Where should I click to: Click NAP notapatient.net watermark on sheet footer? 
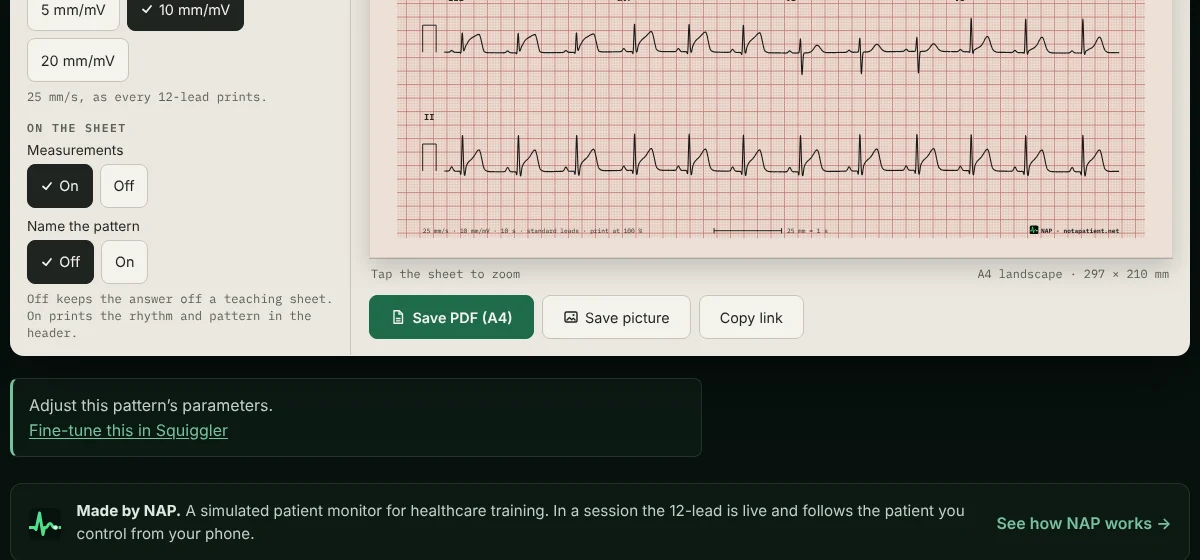point(1074,231)
